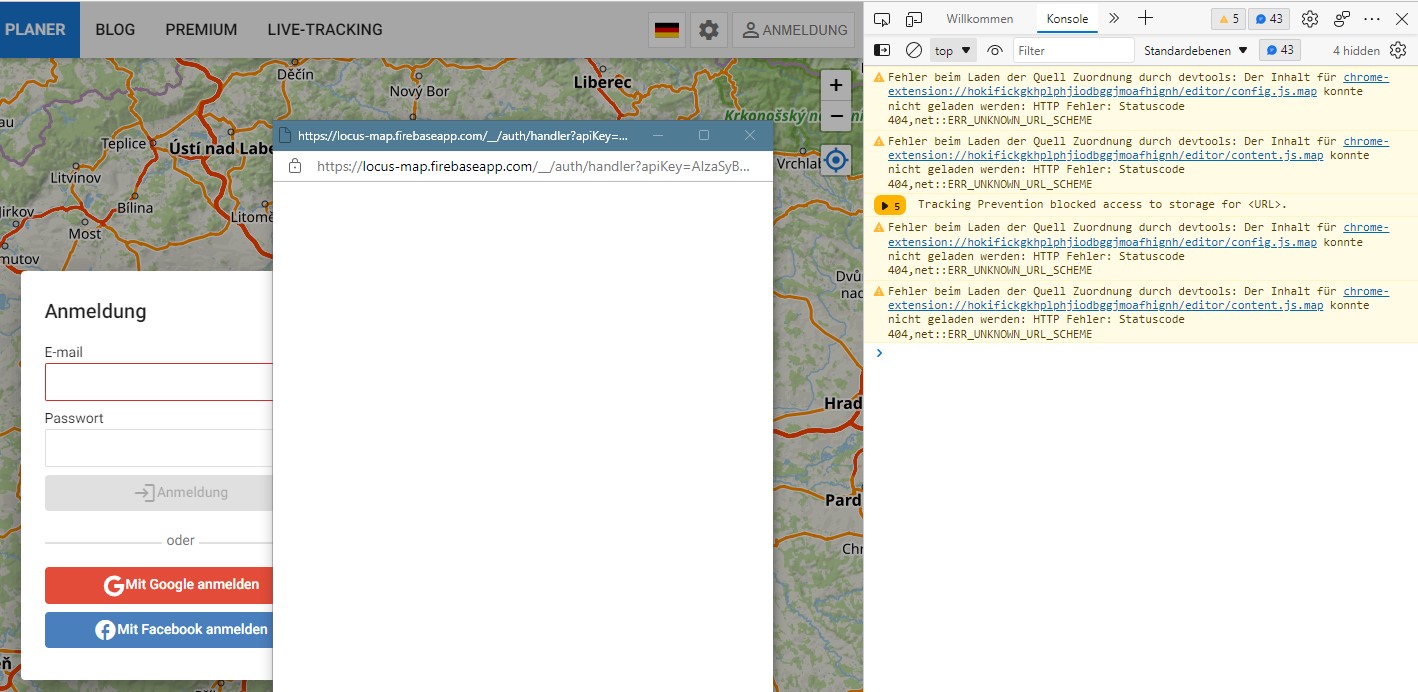Open the BLOG menu item
Viewport: 1418px width, 692px height.
(115, 30)
